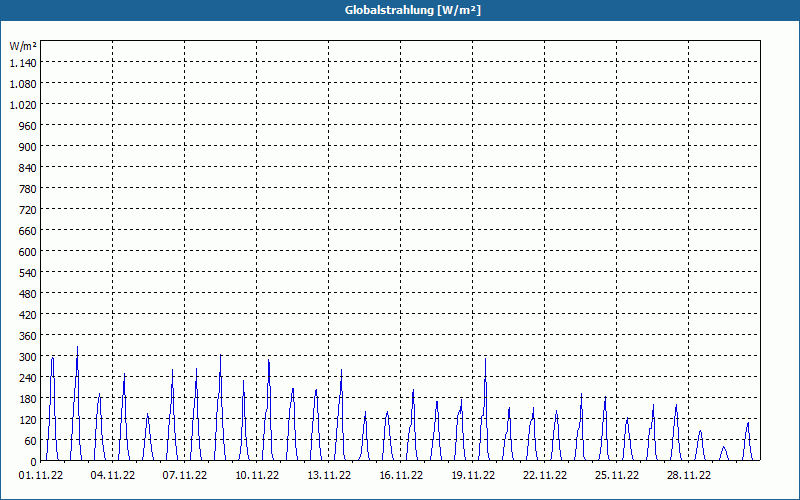The height and width of the screenshot is (500, 800).
Task: Click the 120 y-axis label
Action: pyautogui.click(x=28, y=420)
